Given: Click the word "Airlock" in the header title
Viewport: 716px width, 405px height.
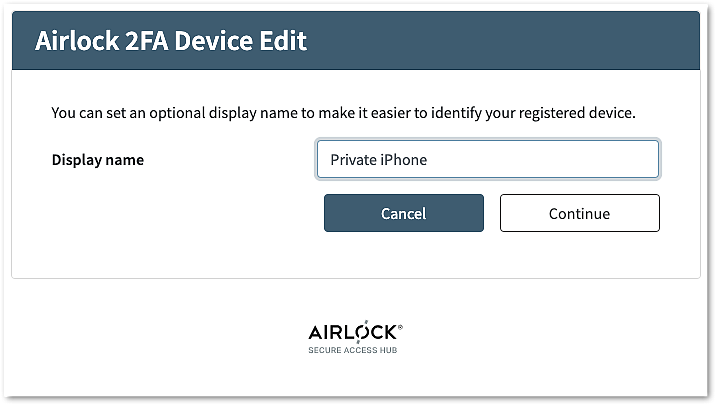Looking at the screenshot, I should tap(83, 41).
